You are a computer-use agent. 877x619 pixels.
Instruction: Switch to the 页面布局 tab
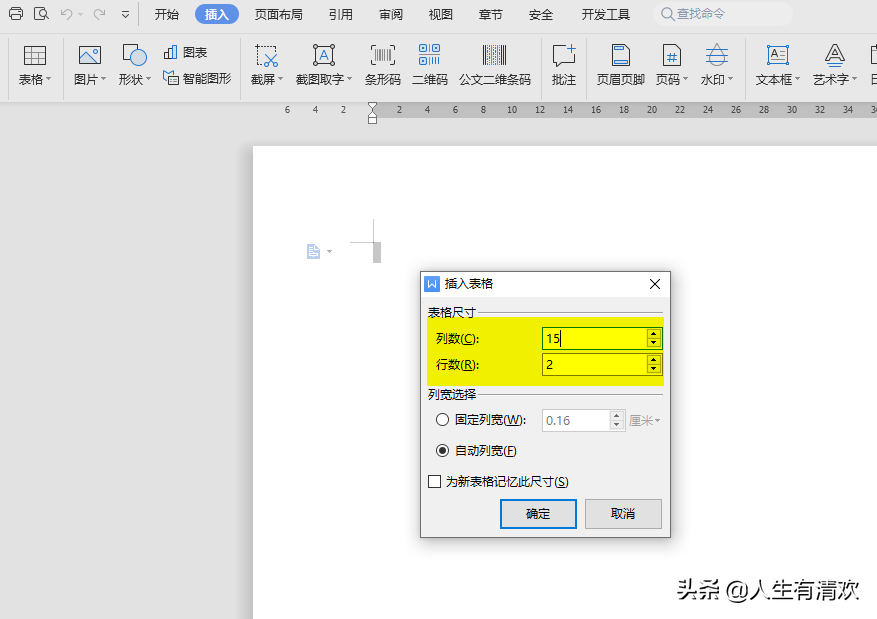[x=279, y=14]
